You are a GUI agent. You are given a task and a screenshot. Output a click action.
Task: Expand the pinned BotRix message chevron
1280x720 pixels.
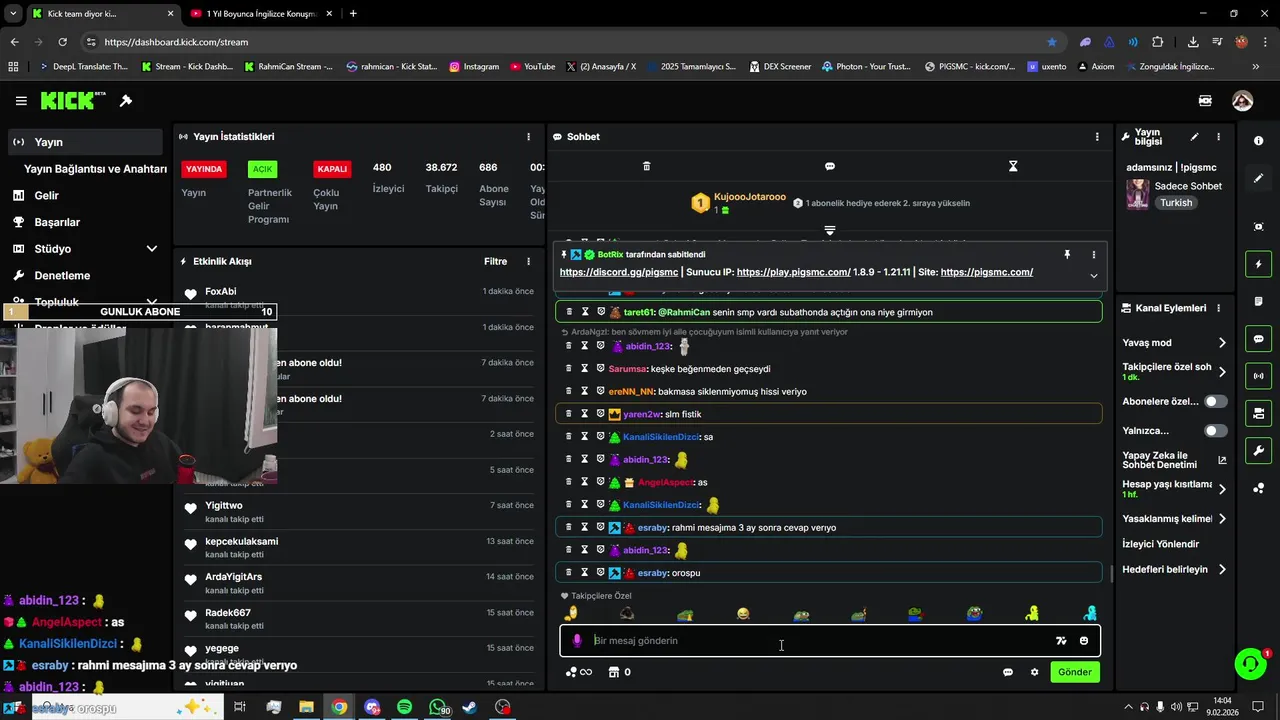pyautogui.click(x=1093, y=276)
